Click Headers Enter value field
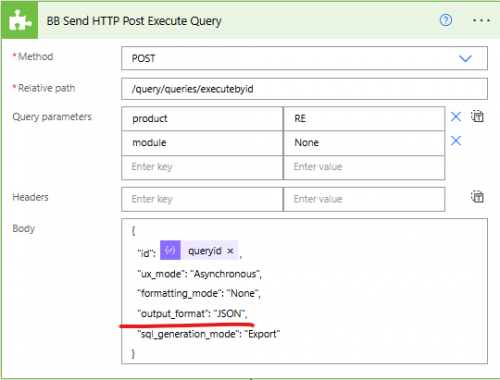Viewport: 500px width, 380px height. pos(364,199)
